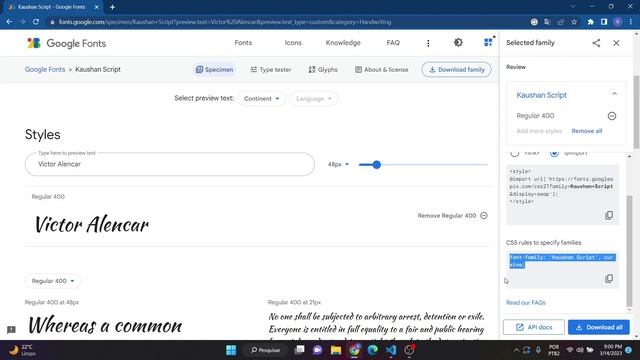This screenshot has width=640, height=360.
Task: Switch to About & license tab
Action: point(381,69)
